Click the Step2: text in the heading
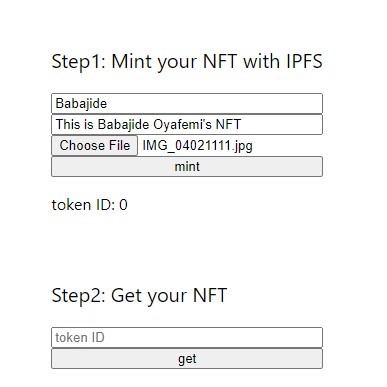 point(79,296)
